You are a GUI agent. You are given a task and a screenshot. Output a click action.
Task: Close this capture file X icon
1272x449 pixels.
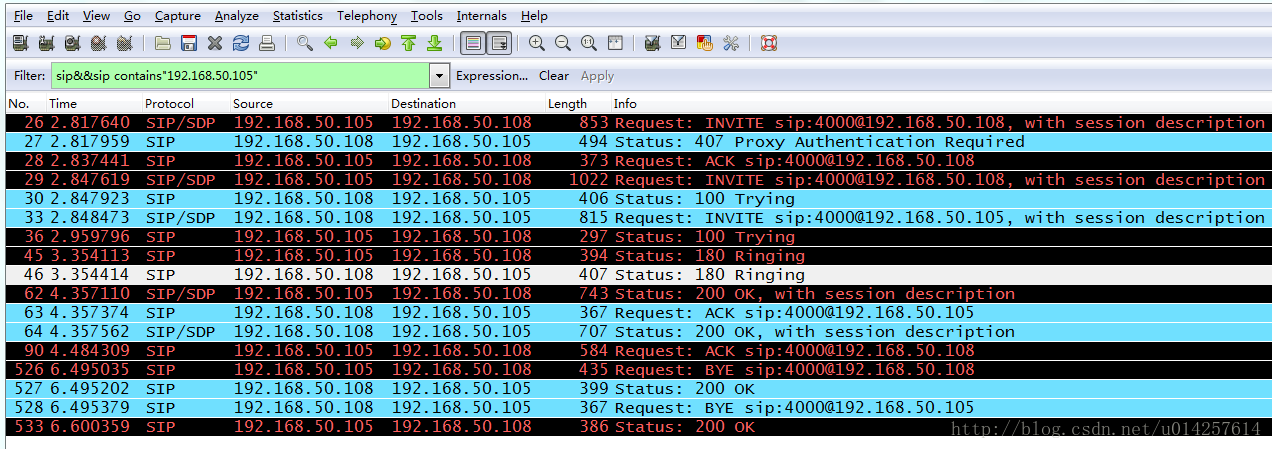[x=215, y=43]
